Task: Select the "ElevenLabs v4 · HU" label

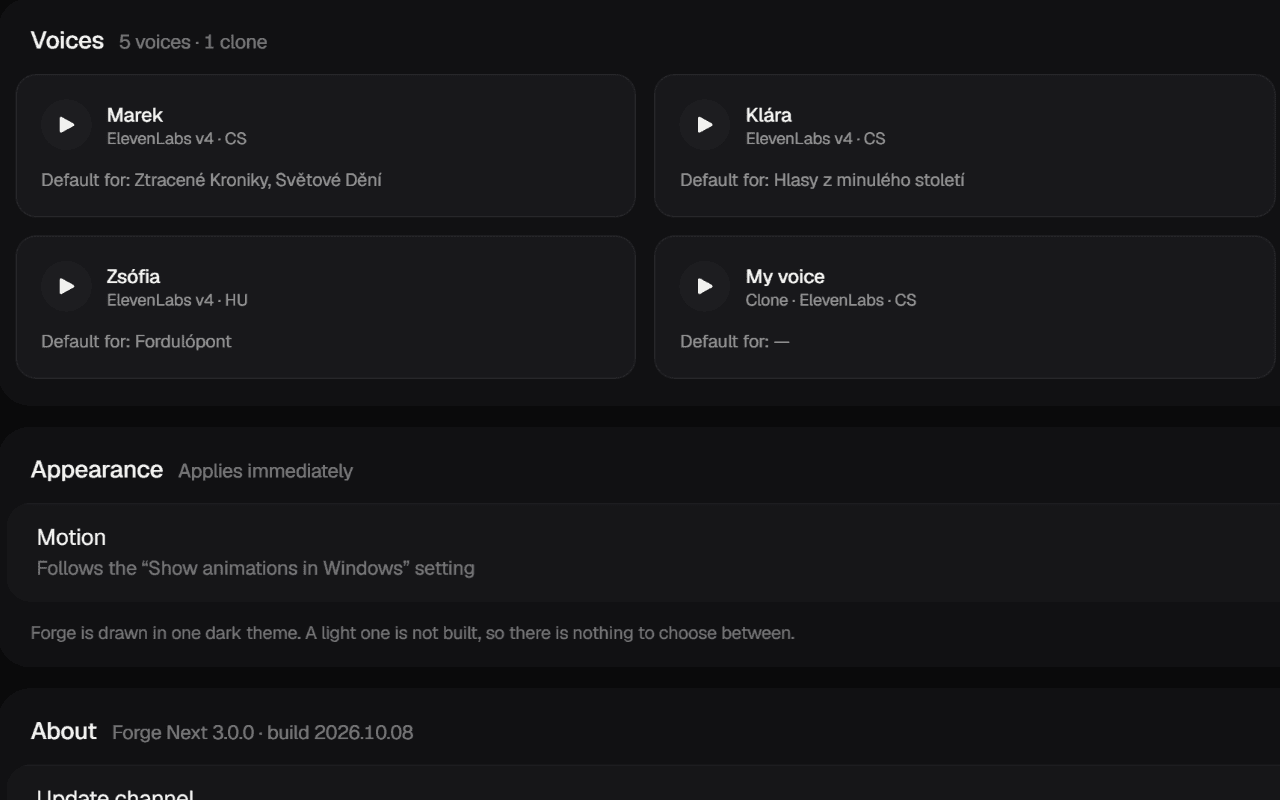Action: coord(178,300)
